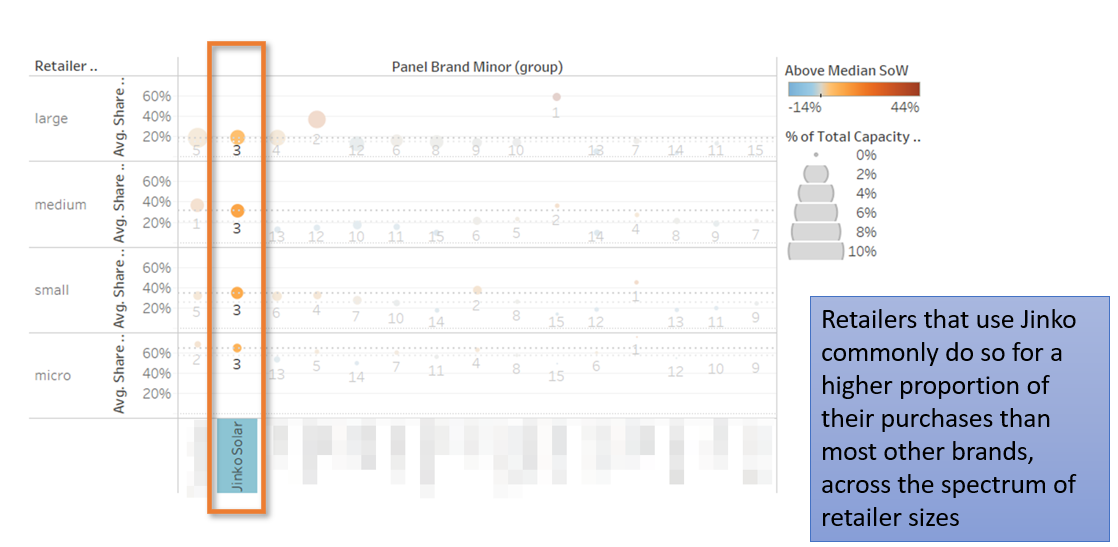Select the small retailer row label
This screenshot has height=547, width=1118.
click(x=52, y=290)
